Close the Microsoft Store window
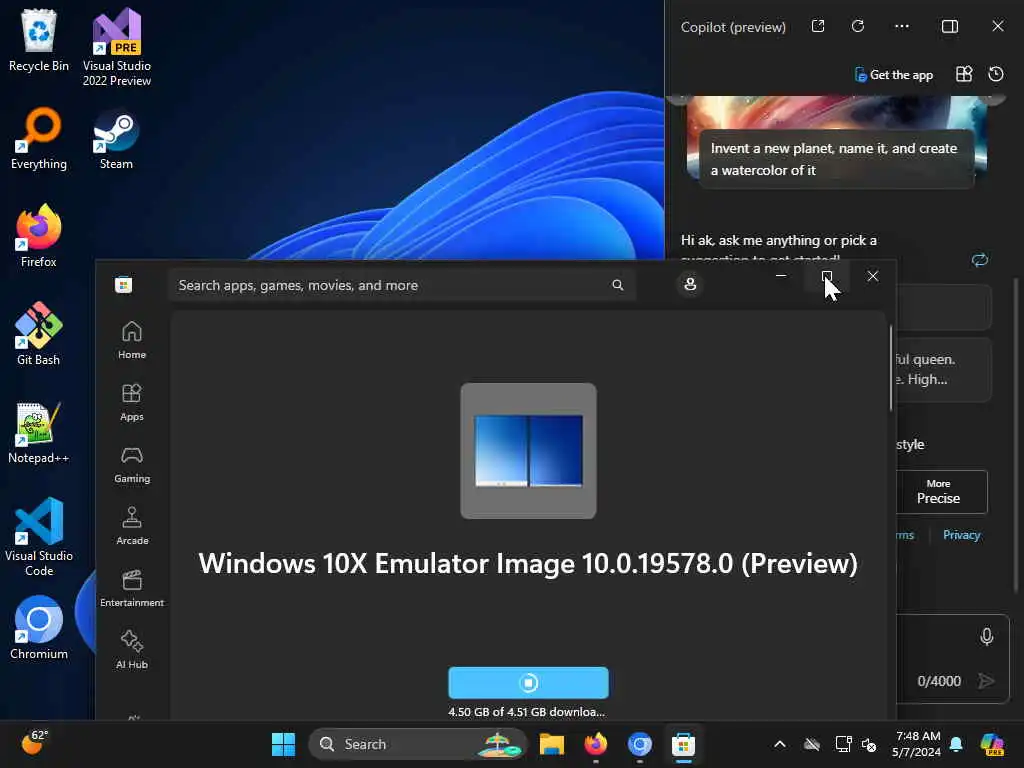The height and width of the screenshot is (768, 1024). tap(872, 276)
